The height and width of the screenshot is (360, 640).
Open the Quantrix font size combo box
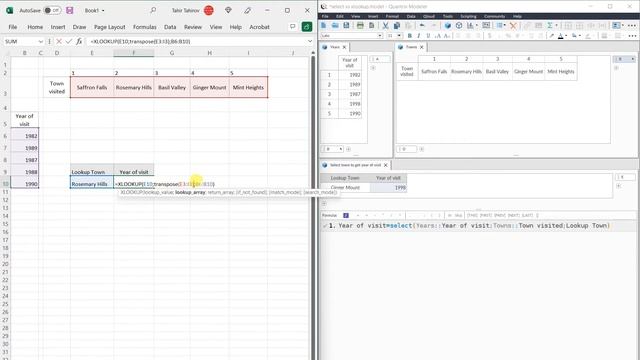394,36
